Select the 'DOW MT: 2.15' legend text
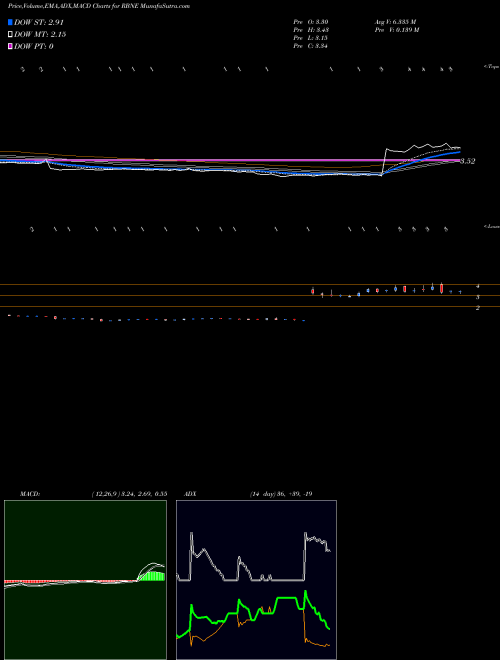Screen dimensions: 500x660 (40, 35)
